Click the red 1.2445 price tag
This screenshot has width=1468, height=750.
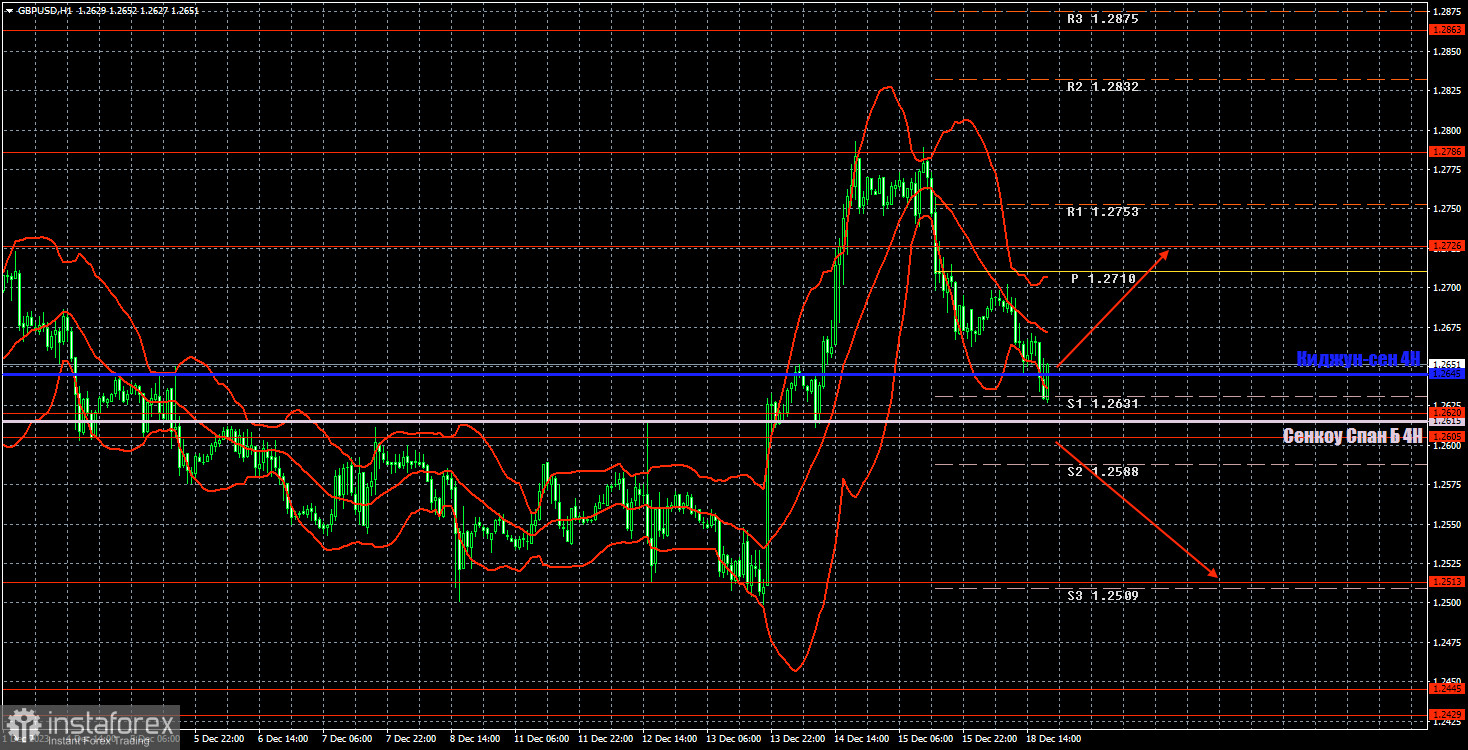point(1447,688)
